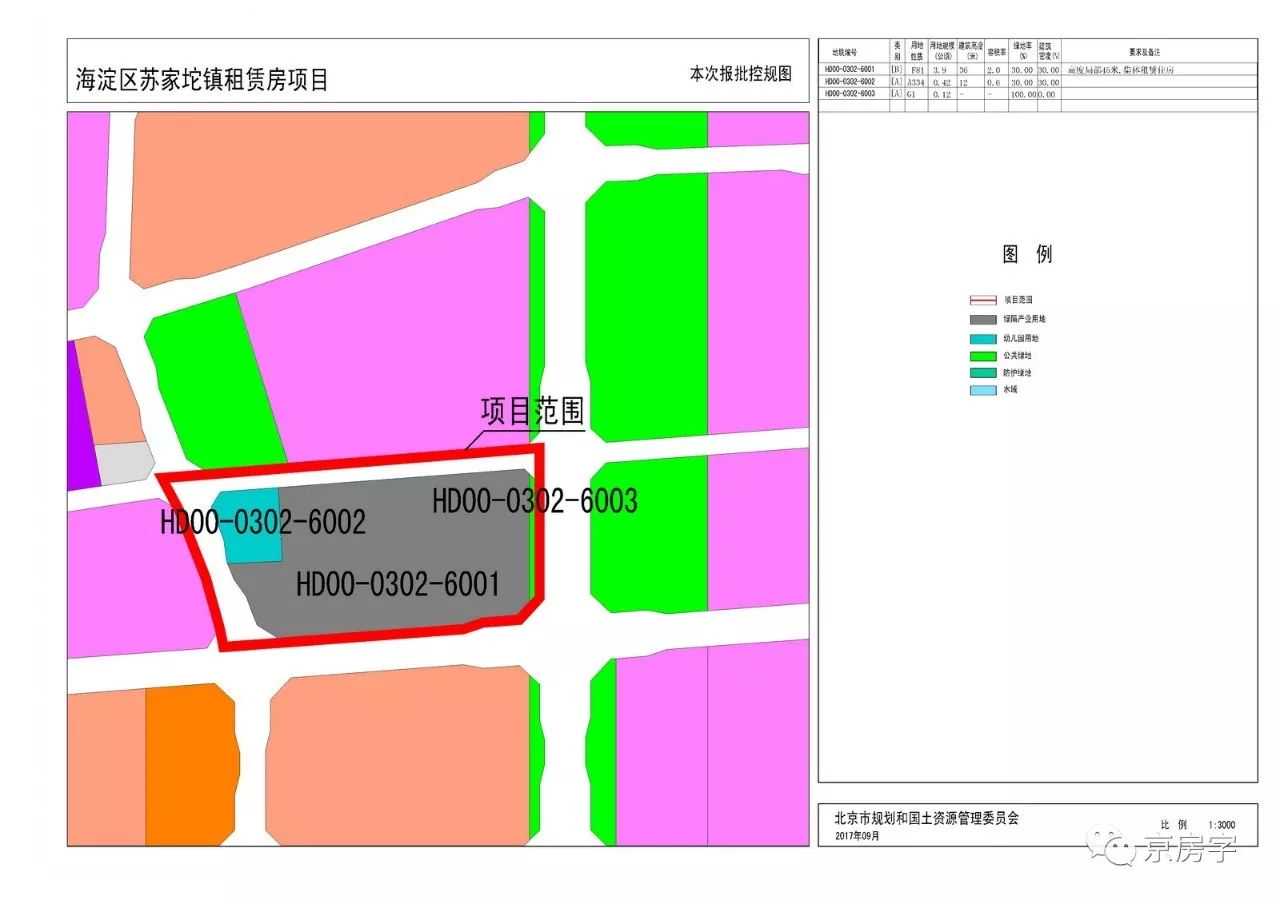Image resolution: width=1280 pixels, height=904 pixels.
Task: Click the 比例 1:3000 scale text
Action: (x=1197, y=825)
